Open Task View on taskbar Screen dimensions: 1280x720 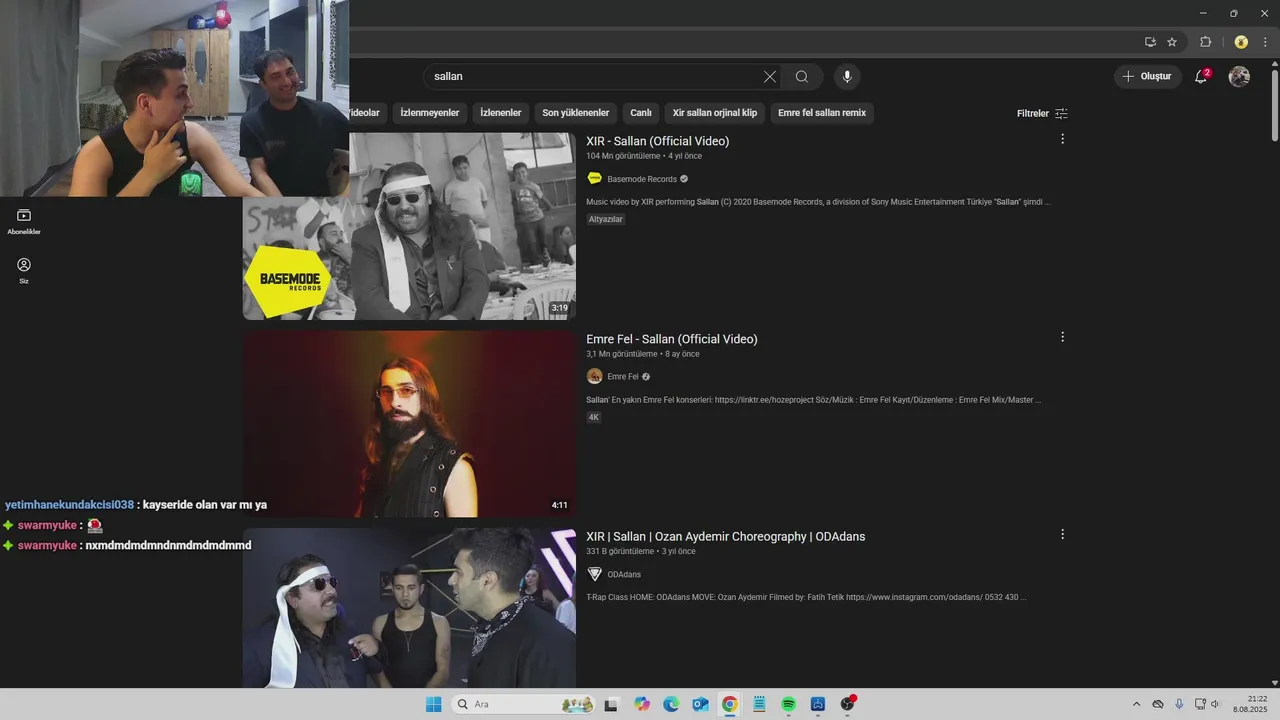[611, 704]
